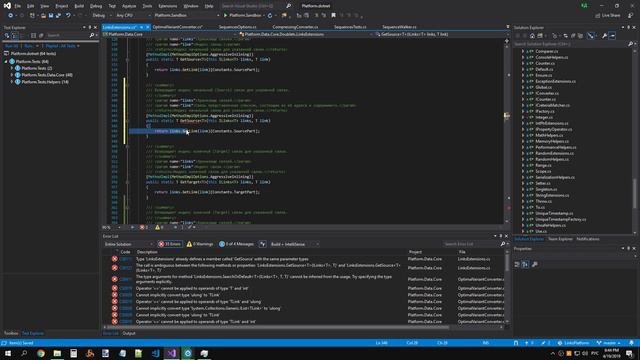Image resolution: width=640 pixels, height=360 pixels.
Task: Click the Search Solution Explorer field
Action: pyautogui.click(x=570, y=44)
